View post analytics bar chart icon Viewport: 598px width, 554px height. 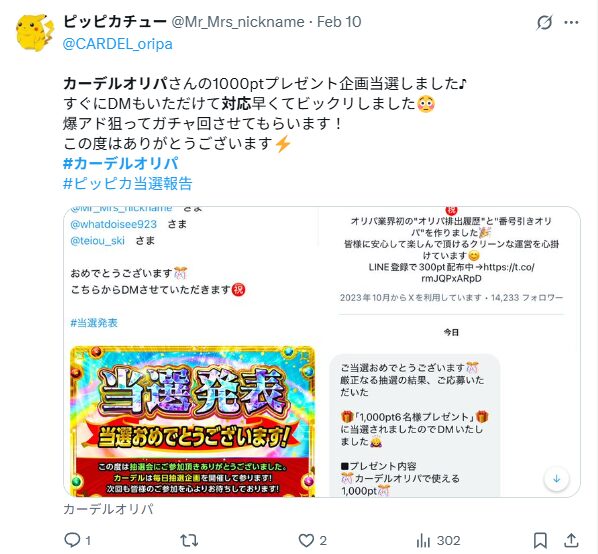coord(423,540)
